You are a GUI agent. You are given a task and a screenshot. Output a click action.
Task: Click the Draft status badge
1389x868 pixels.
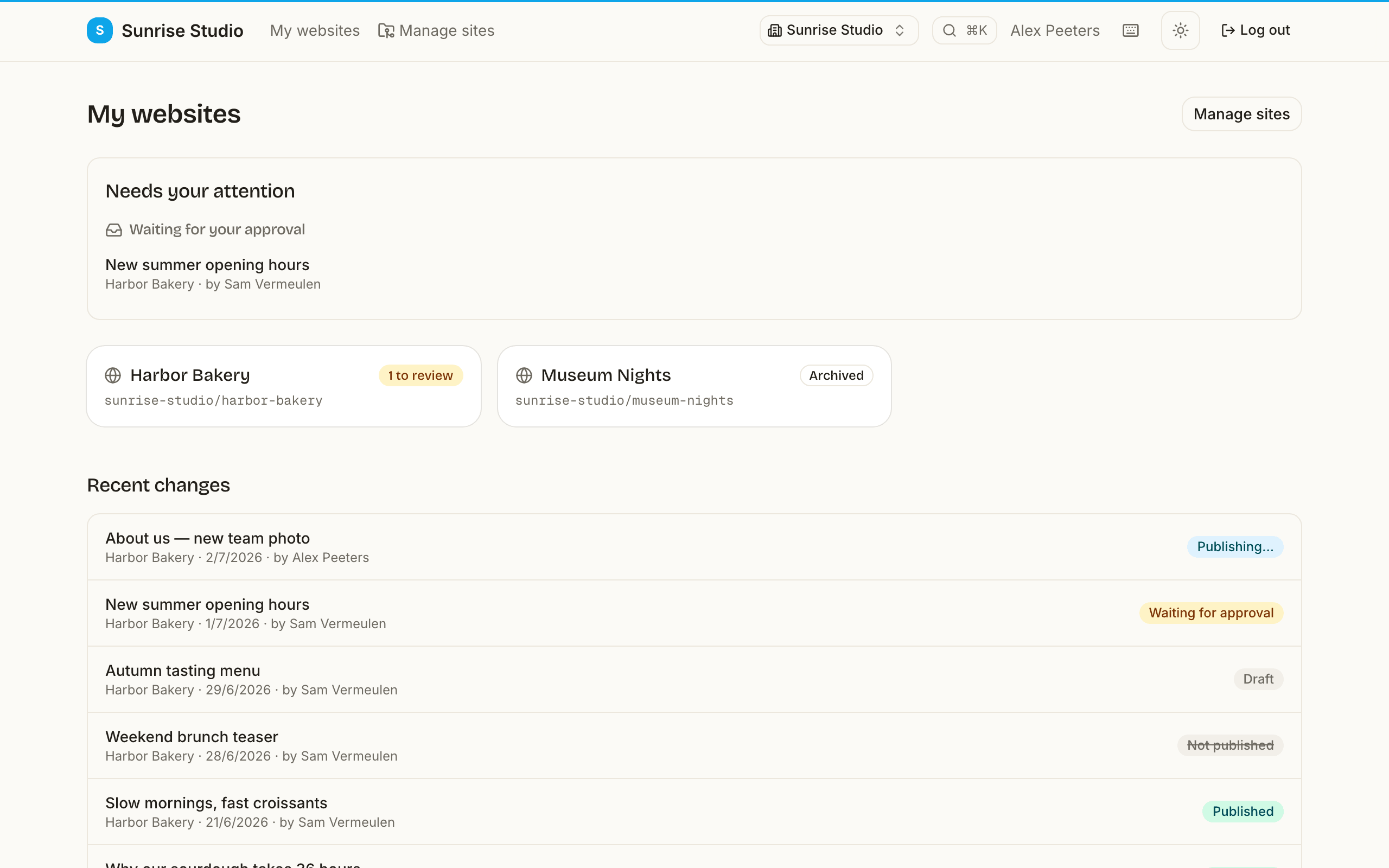pos(1258,679)
